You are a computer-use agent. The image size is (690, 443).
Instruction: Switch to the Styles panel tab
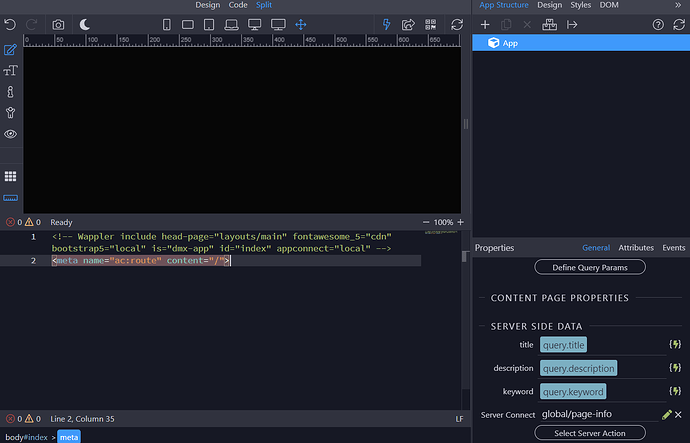(x=580, y=5)
